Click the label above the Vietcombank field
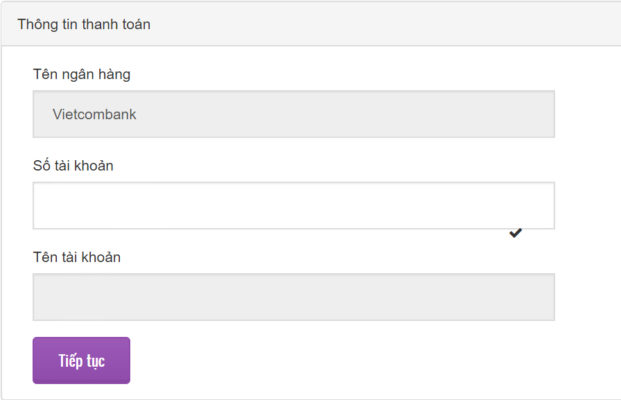Screen dimensions: 621x400 point(81,74)
